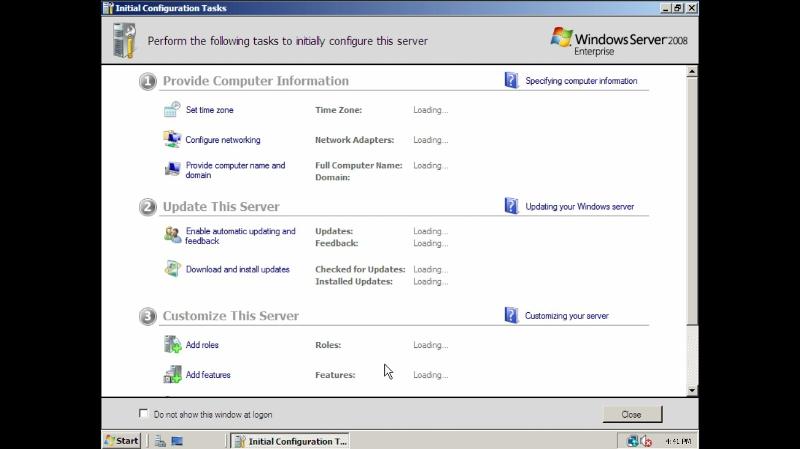Open Specifying computer information help link

click(x=581, y=81)
